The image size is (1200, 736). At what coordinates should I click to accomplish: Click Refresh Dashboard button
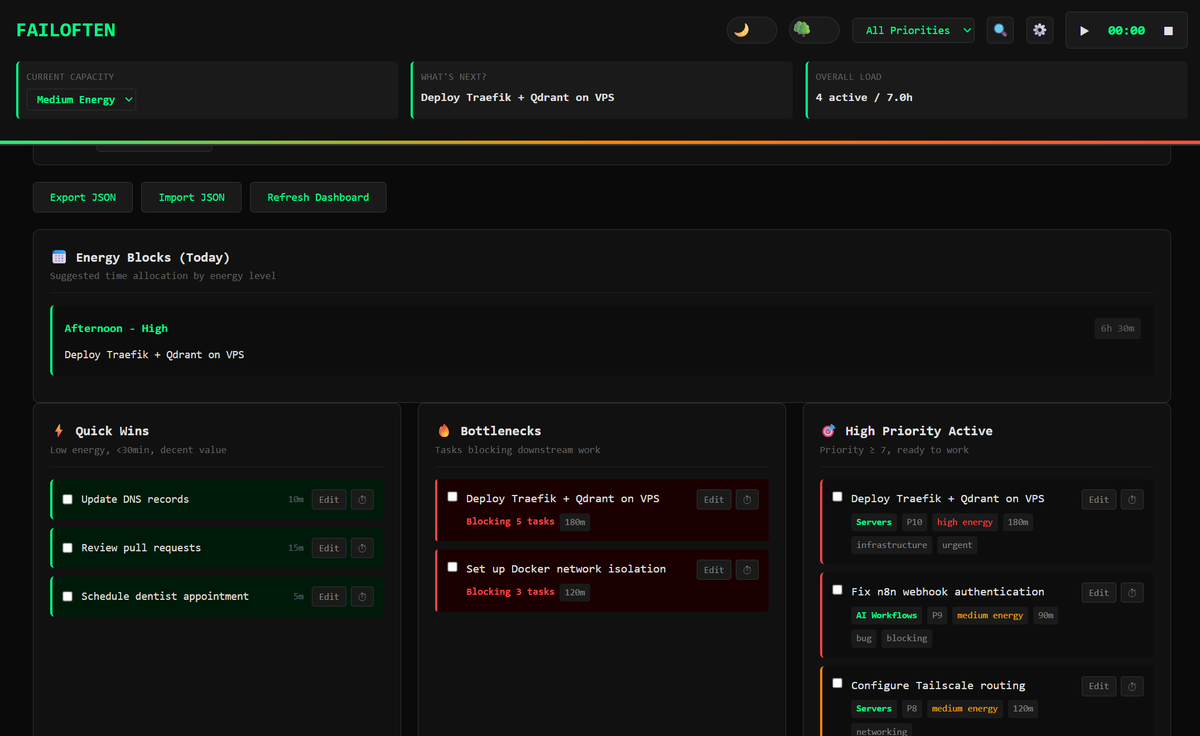coord(318,197)
